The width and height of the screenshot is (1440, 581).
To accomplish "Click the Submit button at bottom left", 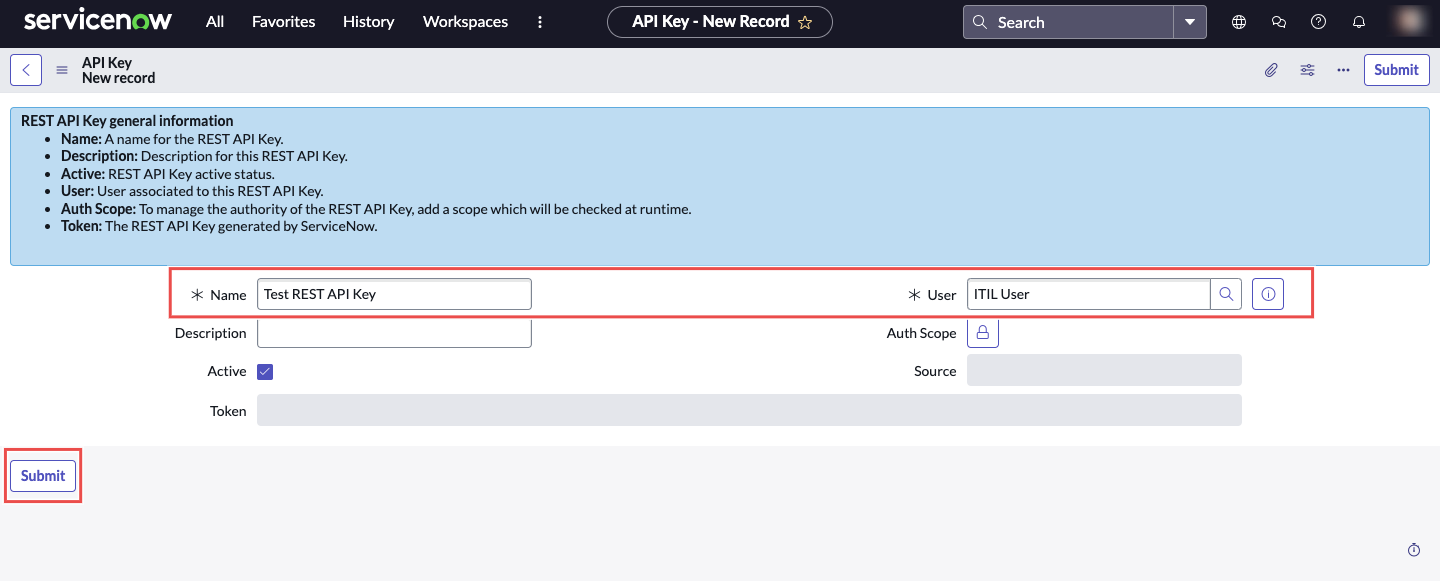I will (x=42, y=475).
